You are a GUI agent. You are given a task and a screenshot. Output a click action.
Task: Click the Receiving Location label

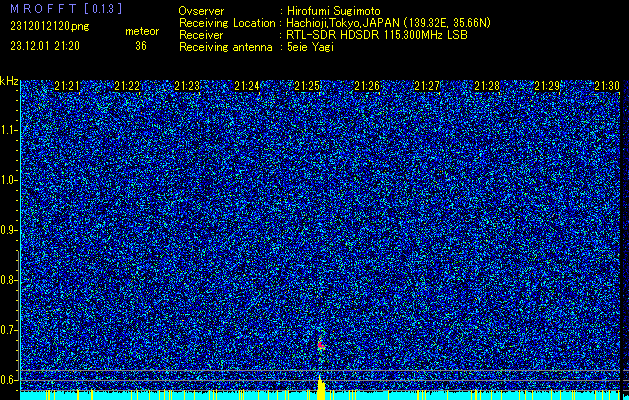pos(227,23)
